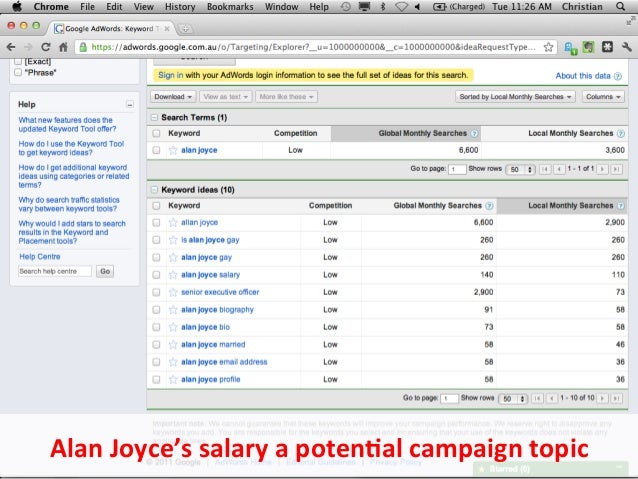Open the Download dropdown
Image resolution: width=638 pixels, height=479 pixels.
coord(173,97)
